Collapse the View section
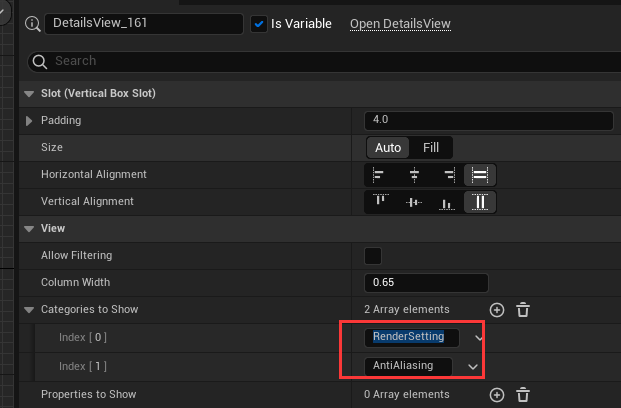 (27, 229)
